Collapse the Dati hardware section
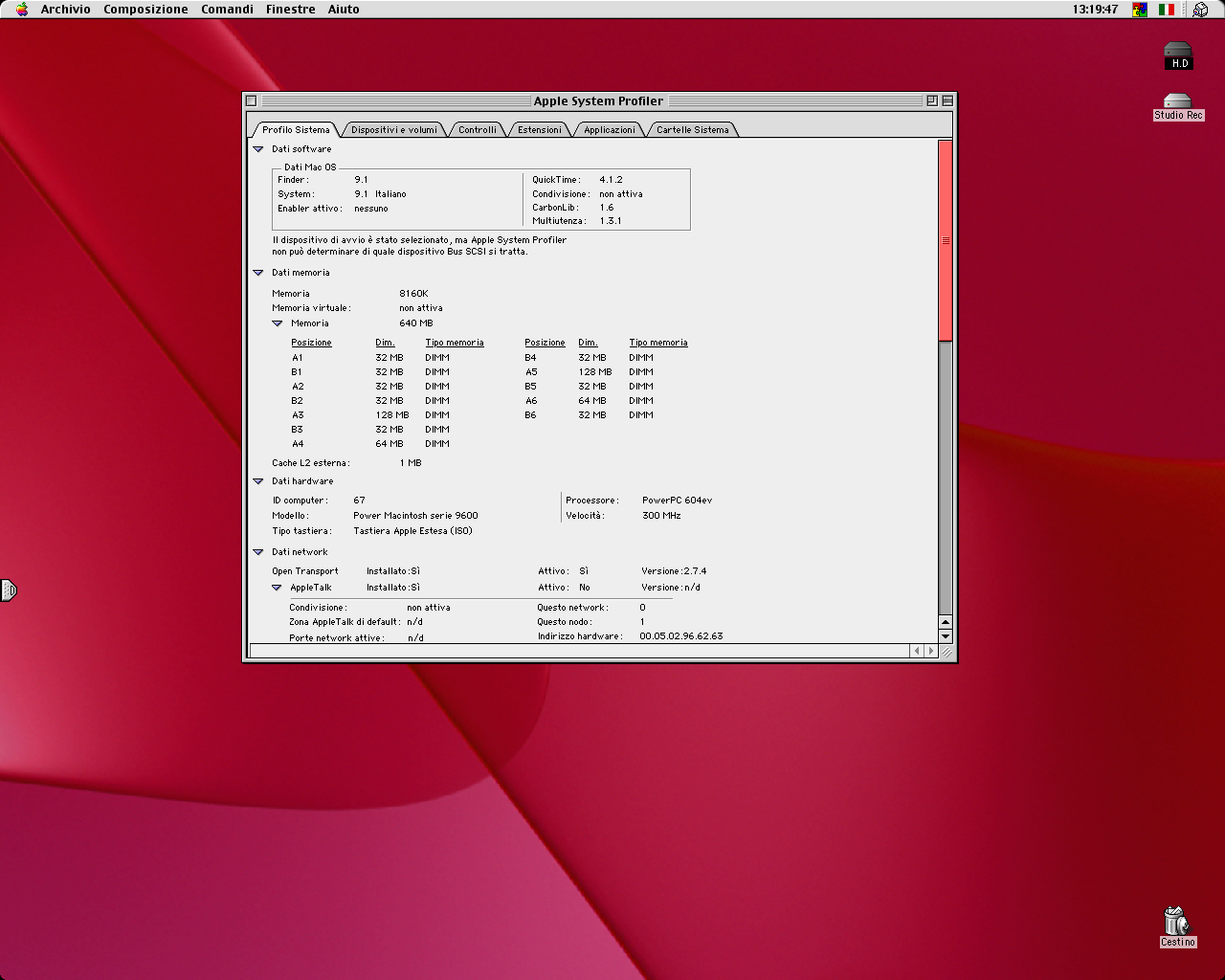 pos(257,481)
